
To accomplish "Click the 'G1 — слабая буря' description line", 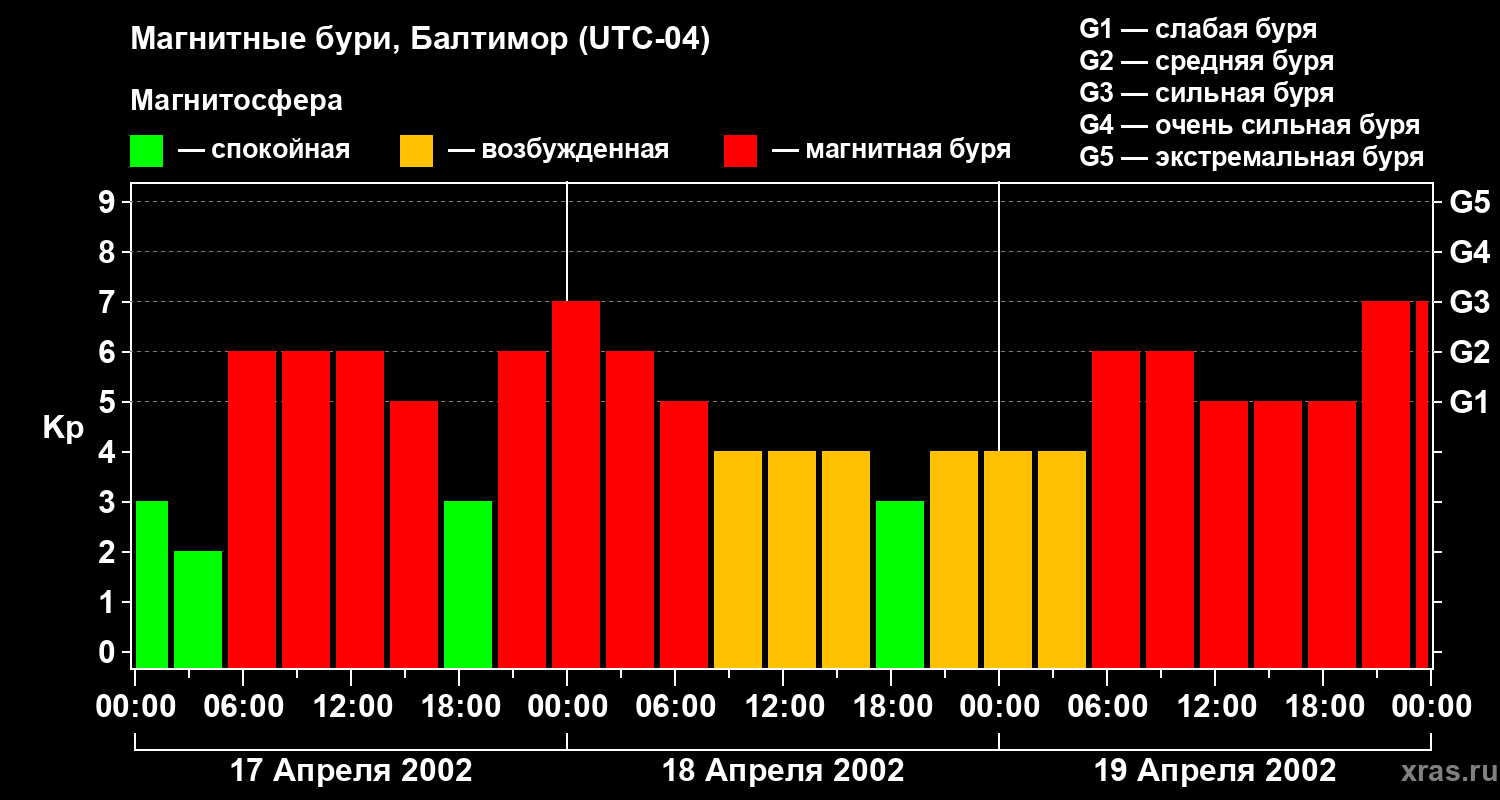I will 1198,28.
